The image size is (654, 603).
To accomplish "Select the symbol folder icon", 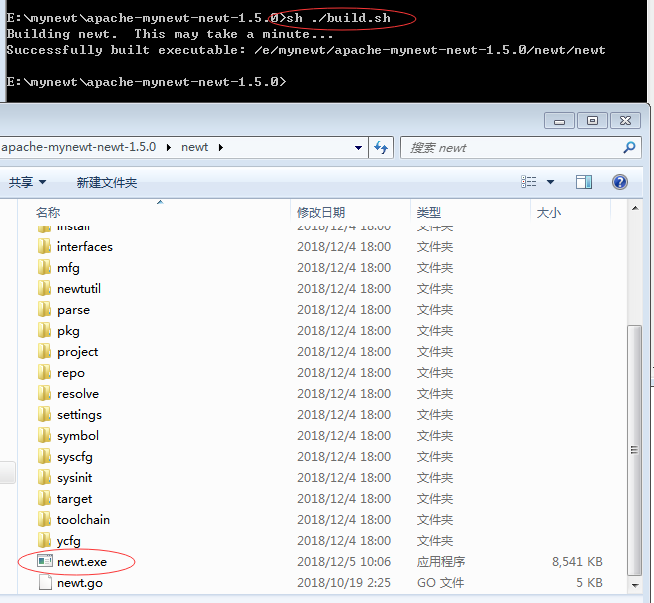I will 44,435.
